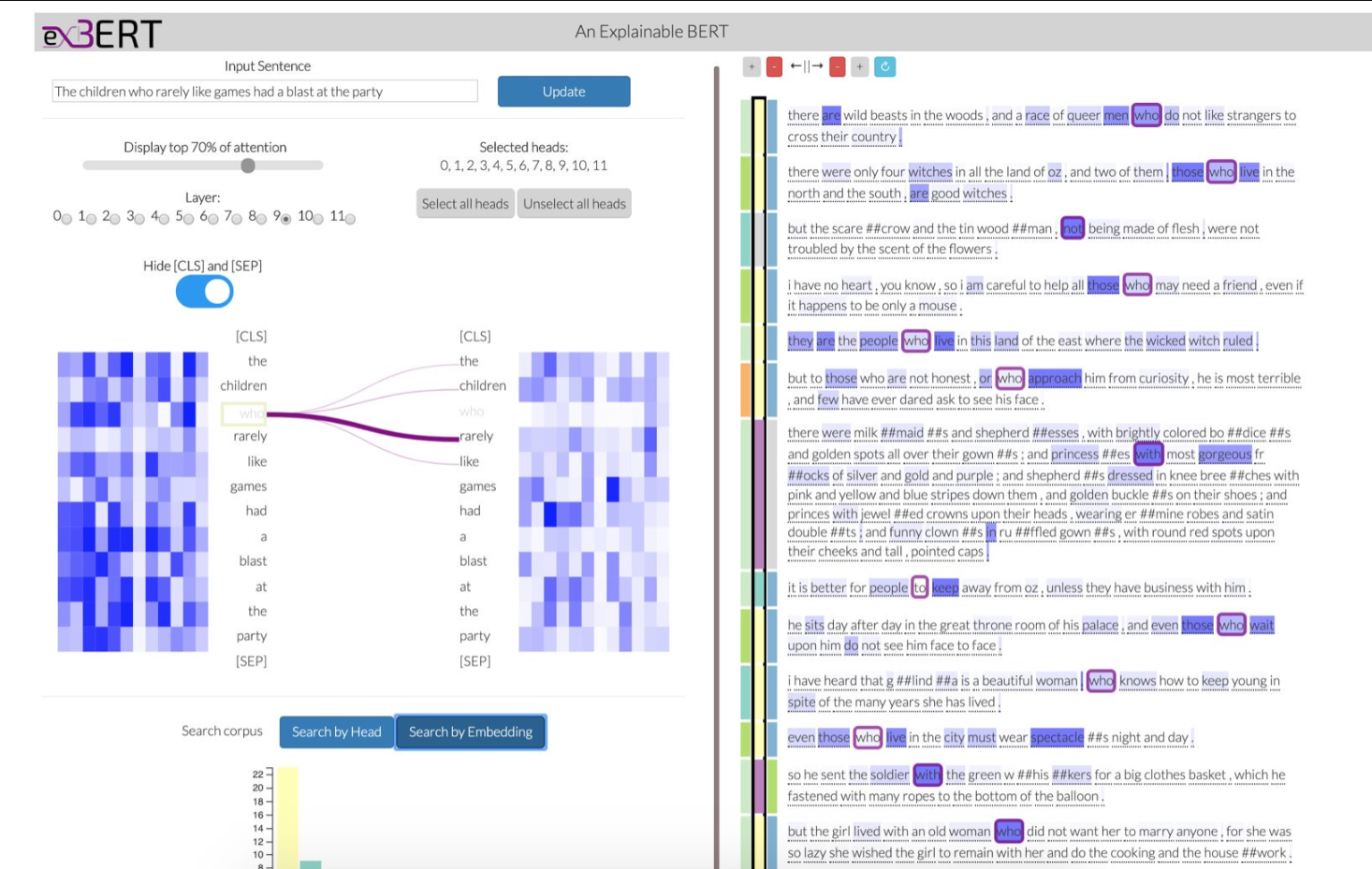Click 'rarely' in the right token list
Viewport: 1372px width, 869px height.
[476, 436]
